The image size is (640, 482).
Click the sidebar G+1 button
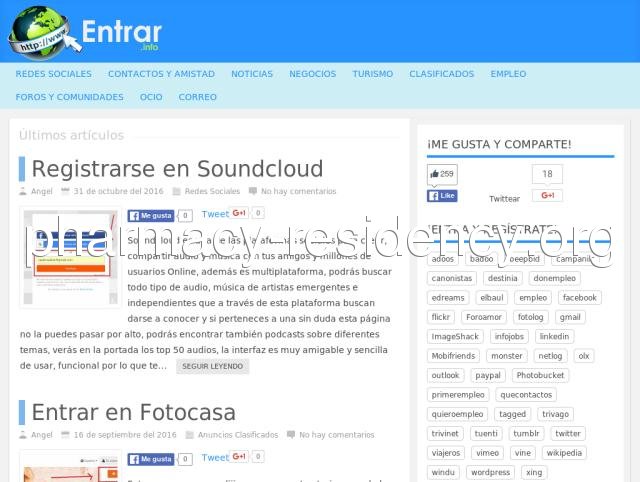point(547,195)
